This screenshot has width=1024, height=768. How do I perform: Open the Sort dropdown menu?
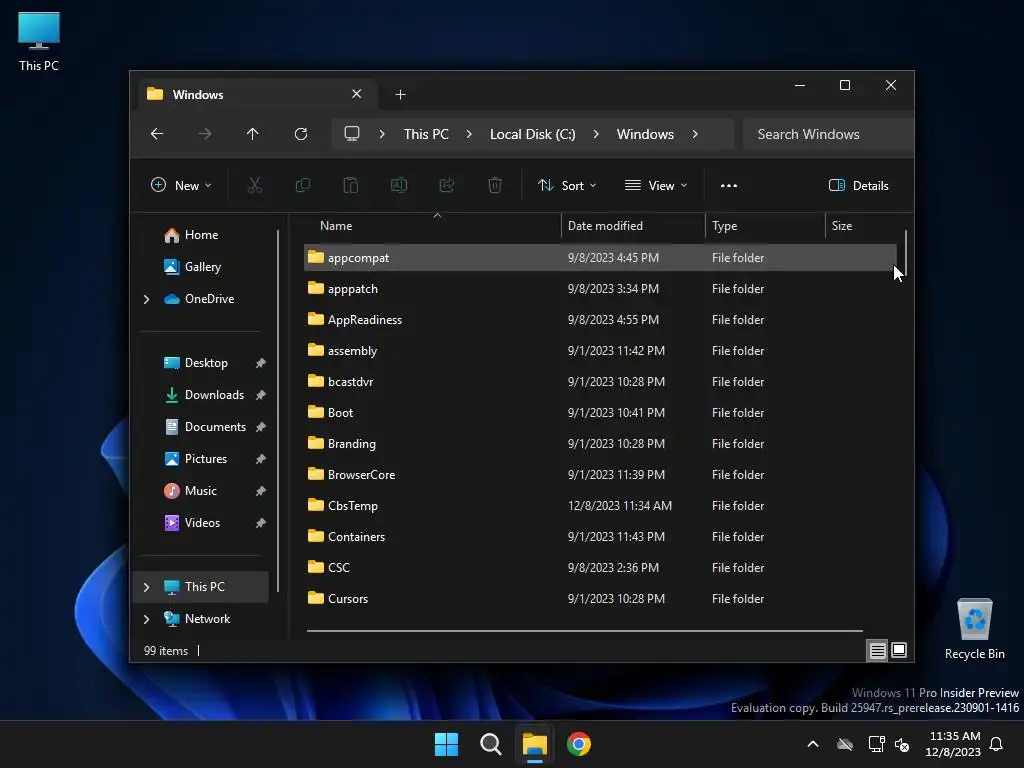pyautogui.click(x=567, y=185)
